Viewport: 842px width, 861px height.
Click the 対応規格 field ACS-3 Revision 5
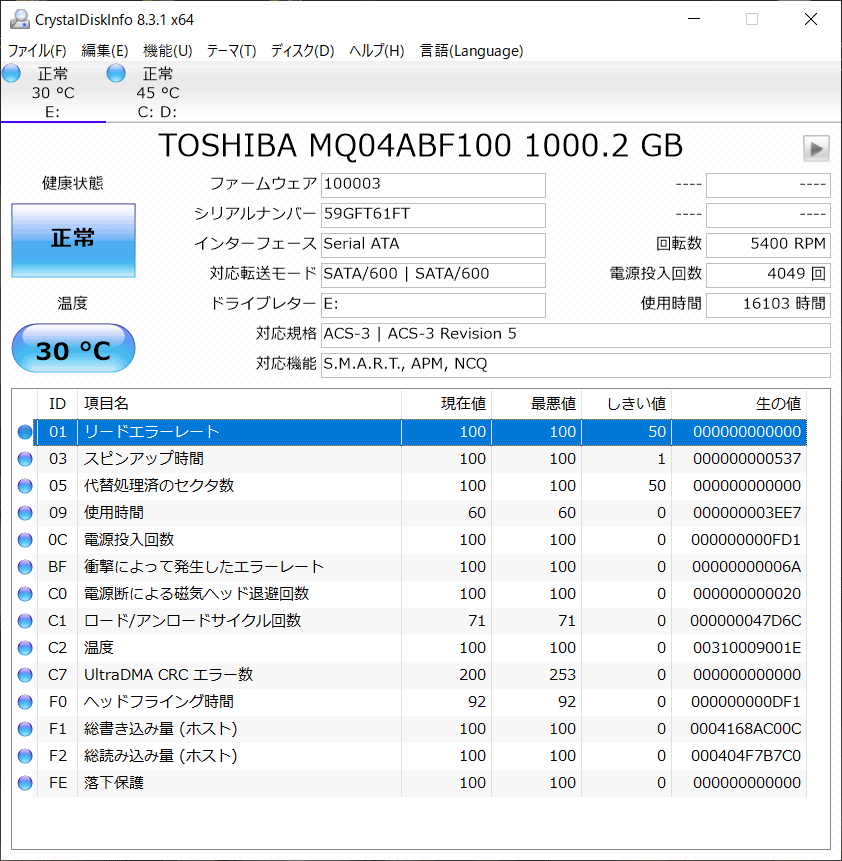(576, 335)
